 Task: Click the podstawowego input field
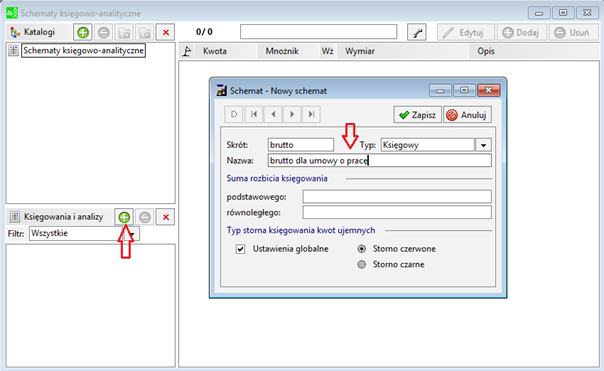click(x=397, y=196)
